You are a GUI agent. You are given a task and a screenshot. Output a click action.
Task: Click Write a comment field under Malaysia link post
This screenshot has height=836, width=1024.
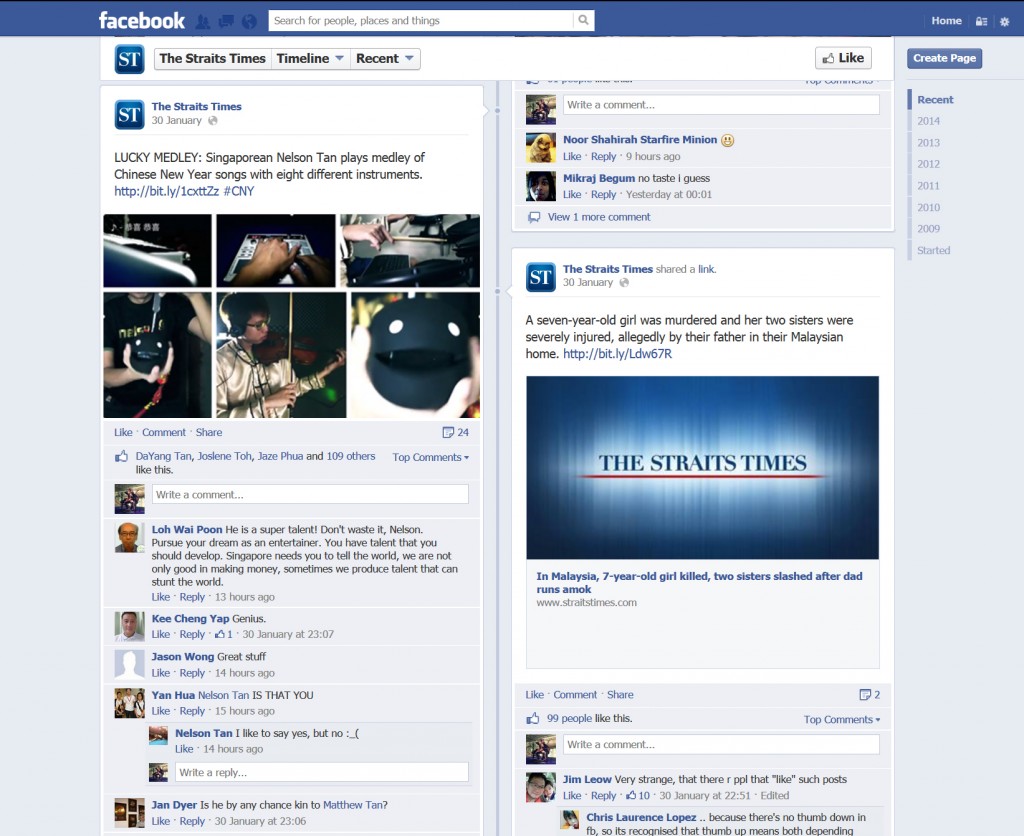721,745
